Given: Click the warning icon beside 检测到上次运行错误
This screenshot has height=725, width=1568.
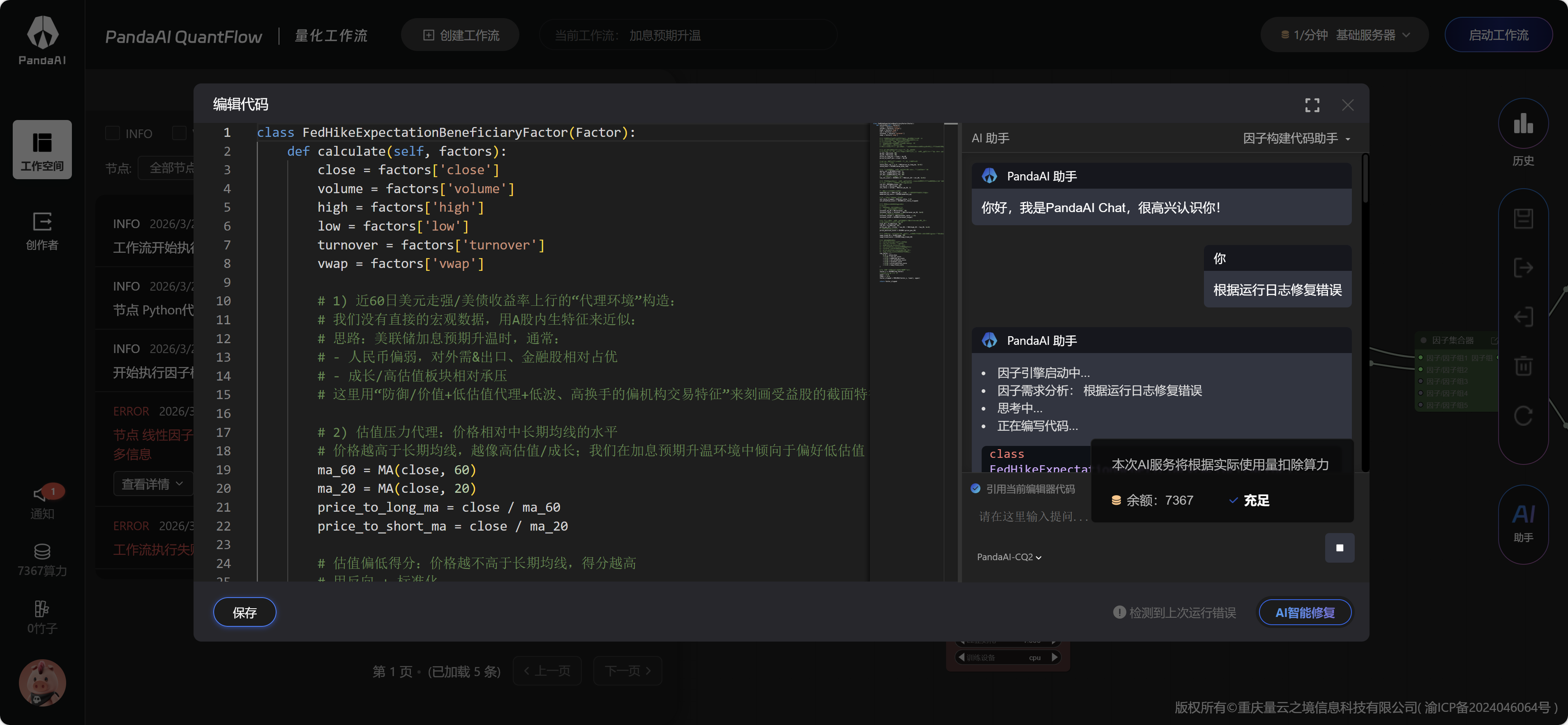Looking at the screenshot, I should [1119, 612].
